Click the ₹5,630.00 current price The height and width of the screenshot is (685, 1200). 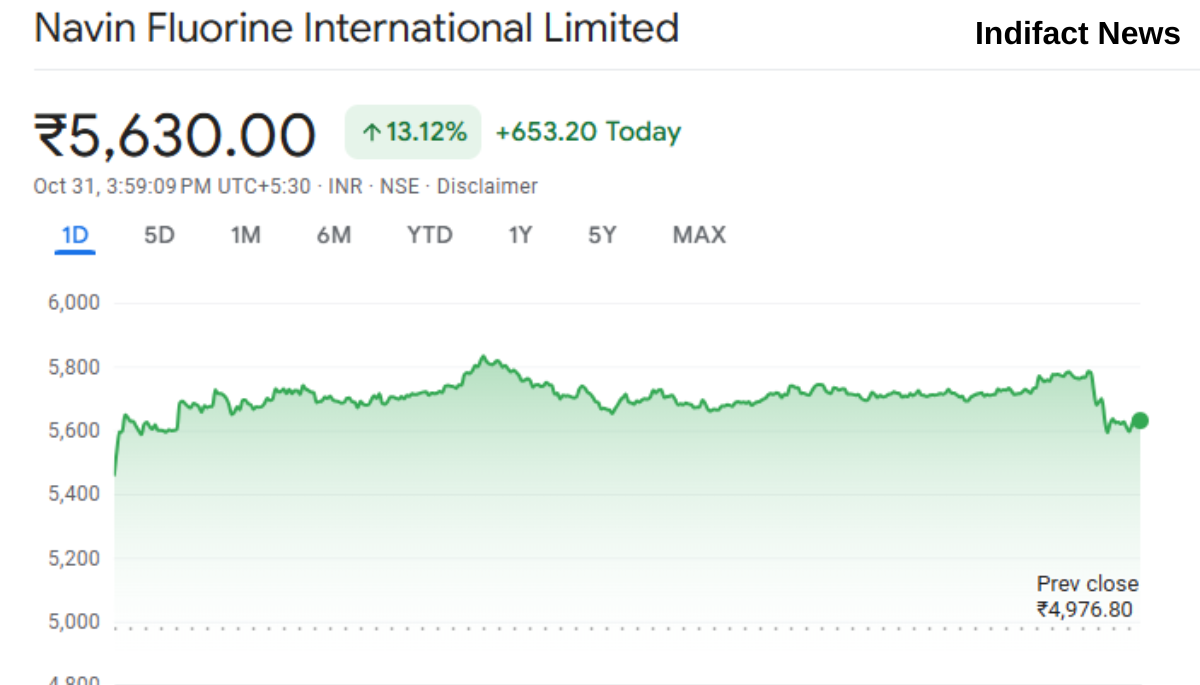click(x=175, y=135)
